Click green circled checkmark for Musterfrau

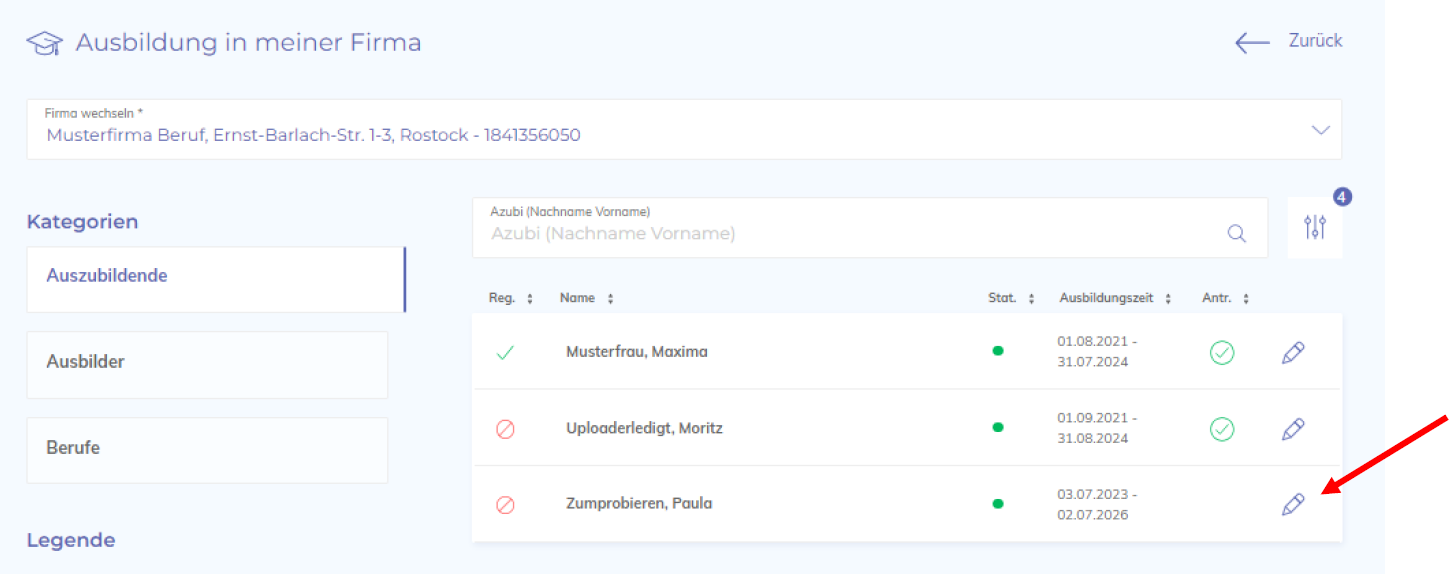1222,352
